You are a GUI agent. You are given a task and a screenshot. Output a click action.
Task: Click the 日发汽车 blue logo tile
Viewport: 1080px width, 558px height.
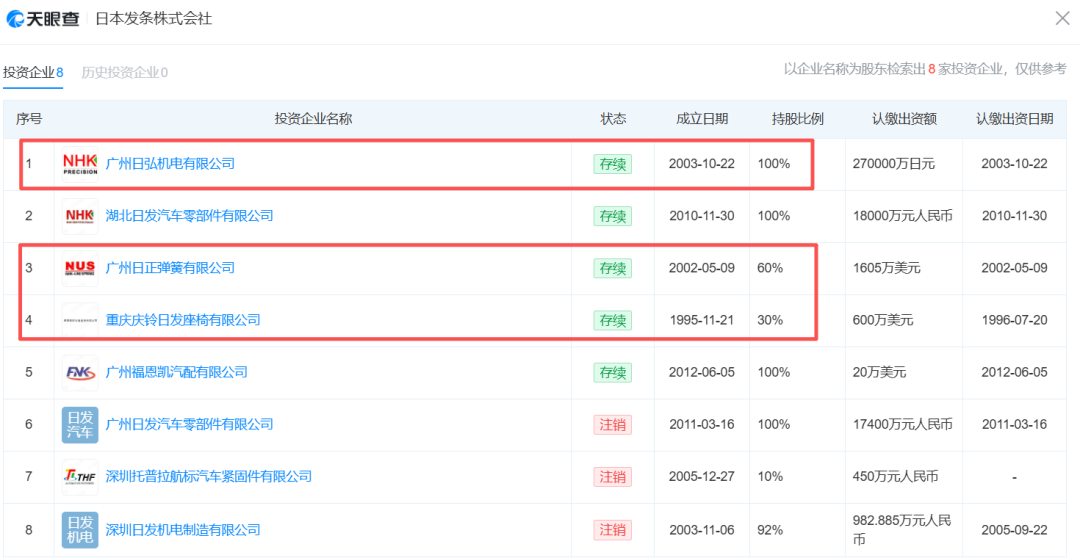(80, 424)
